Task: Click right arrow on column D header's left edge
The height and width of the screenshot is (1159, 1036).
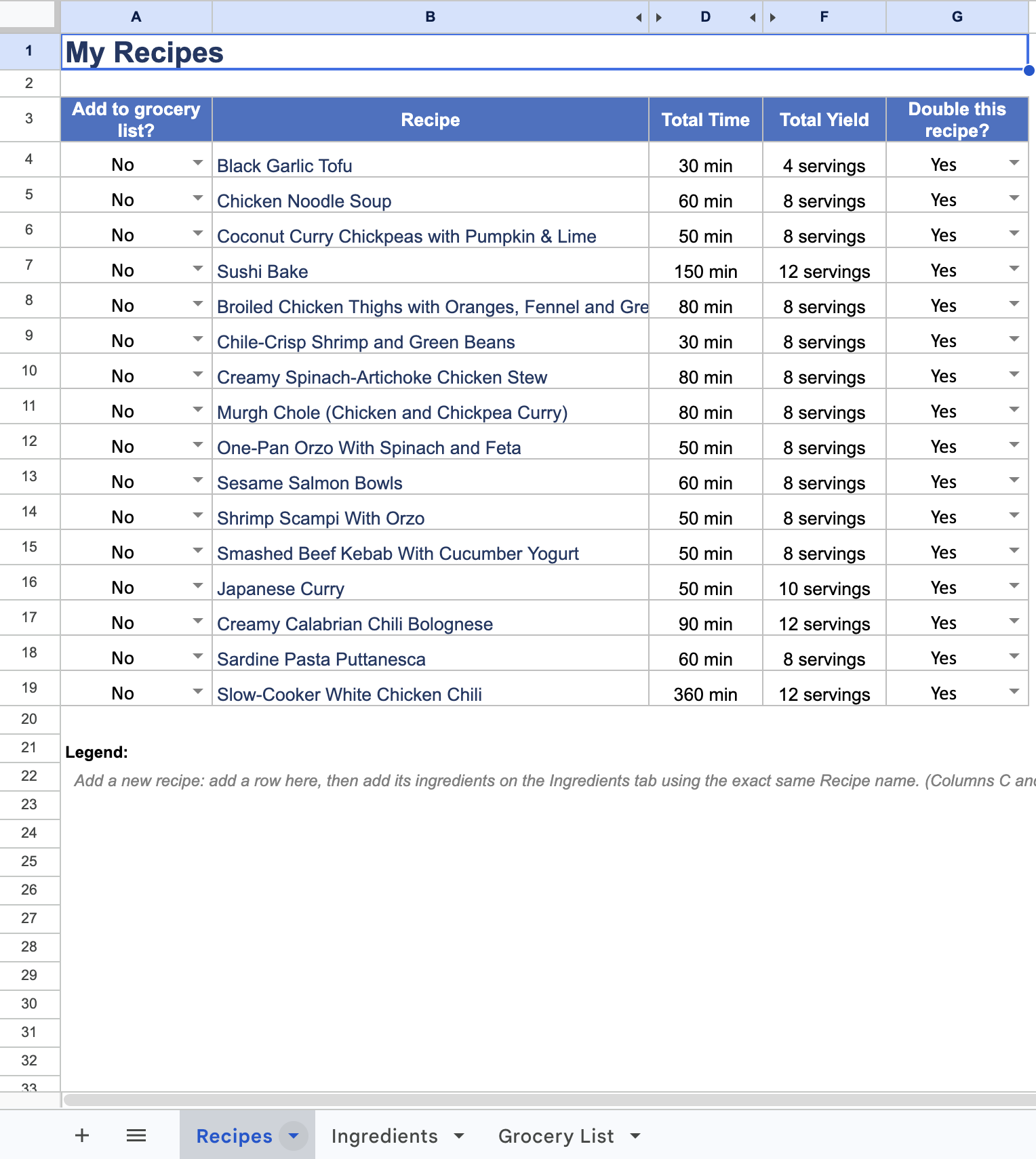Action: point(658,18)
